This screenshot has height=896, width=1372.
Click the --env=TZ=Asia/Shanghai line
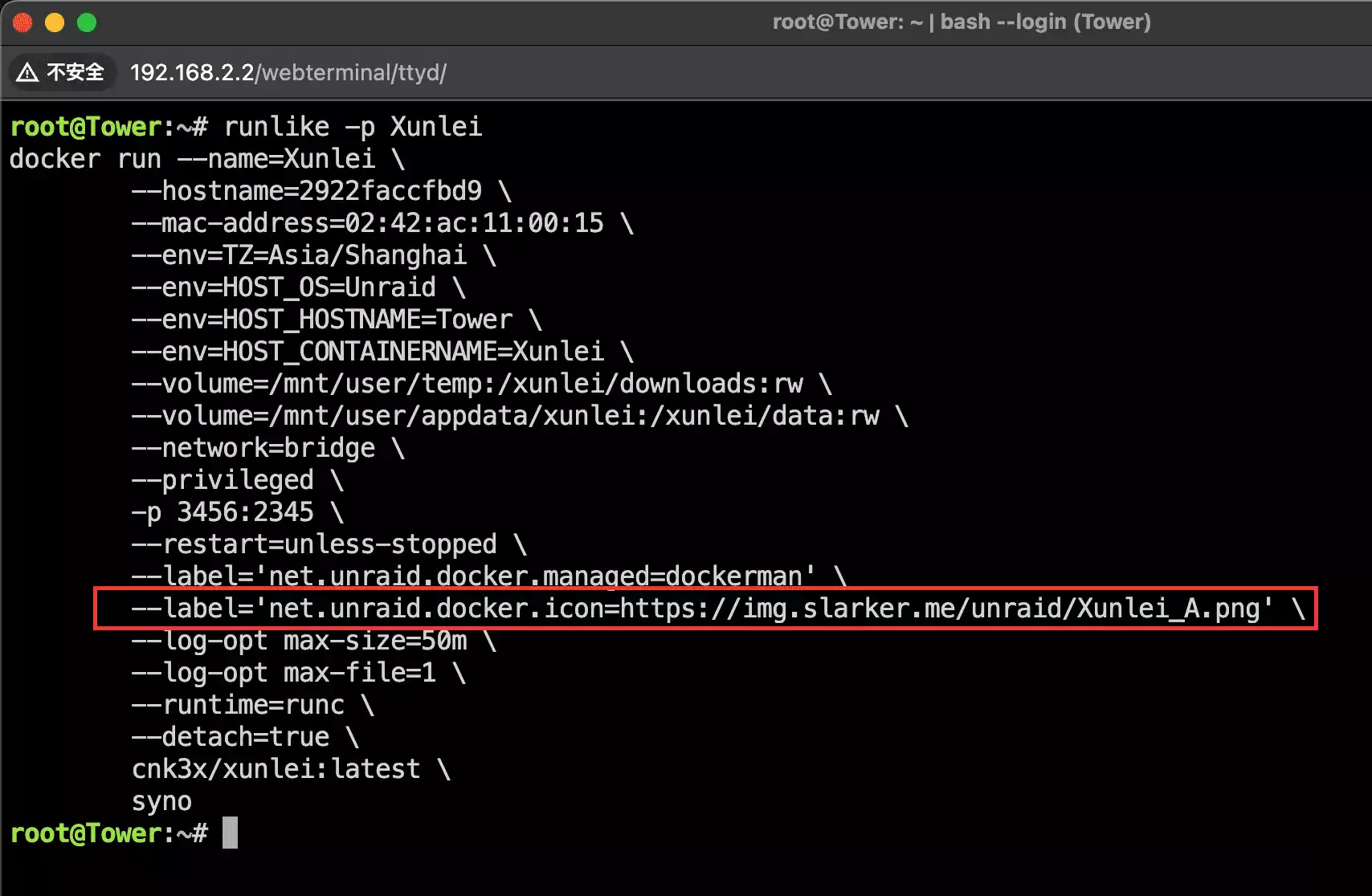pos(299,255)
